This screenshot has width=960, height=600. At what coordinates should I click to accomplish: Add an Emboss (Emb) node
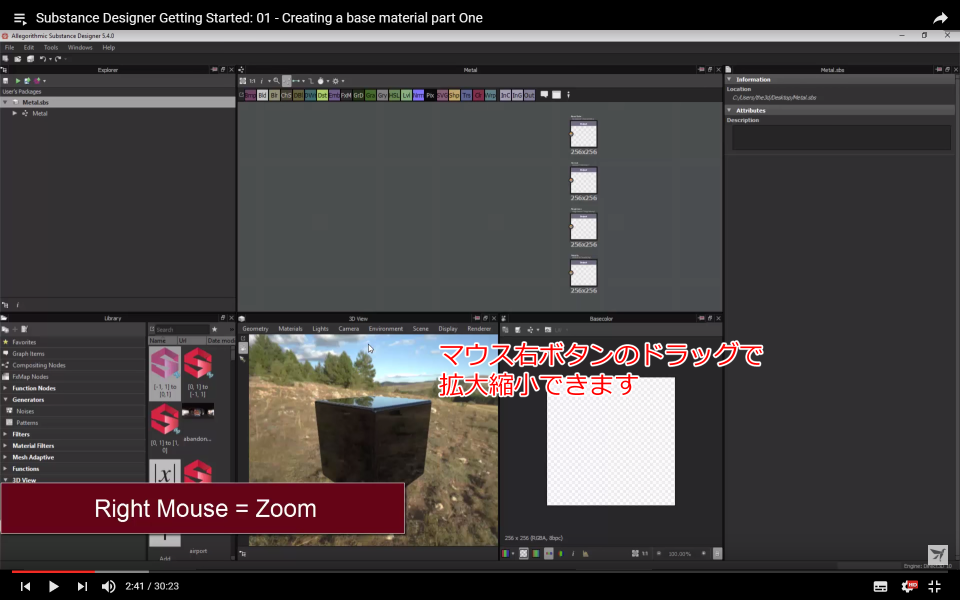pos(334,95)
